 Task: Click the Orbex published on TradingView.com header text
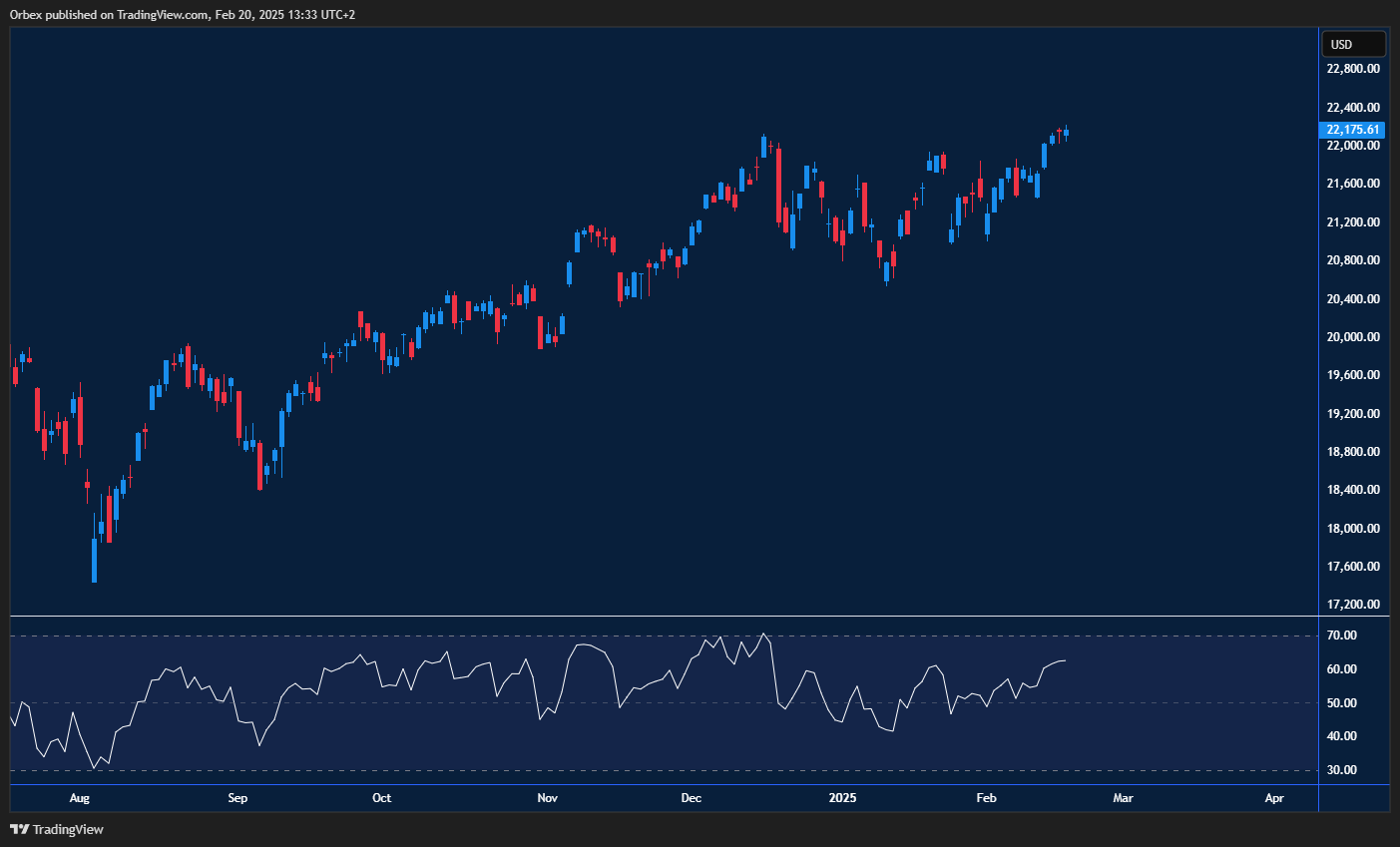coord(182,14)
